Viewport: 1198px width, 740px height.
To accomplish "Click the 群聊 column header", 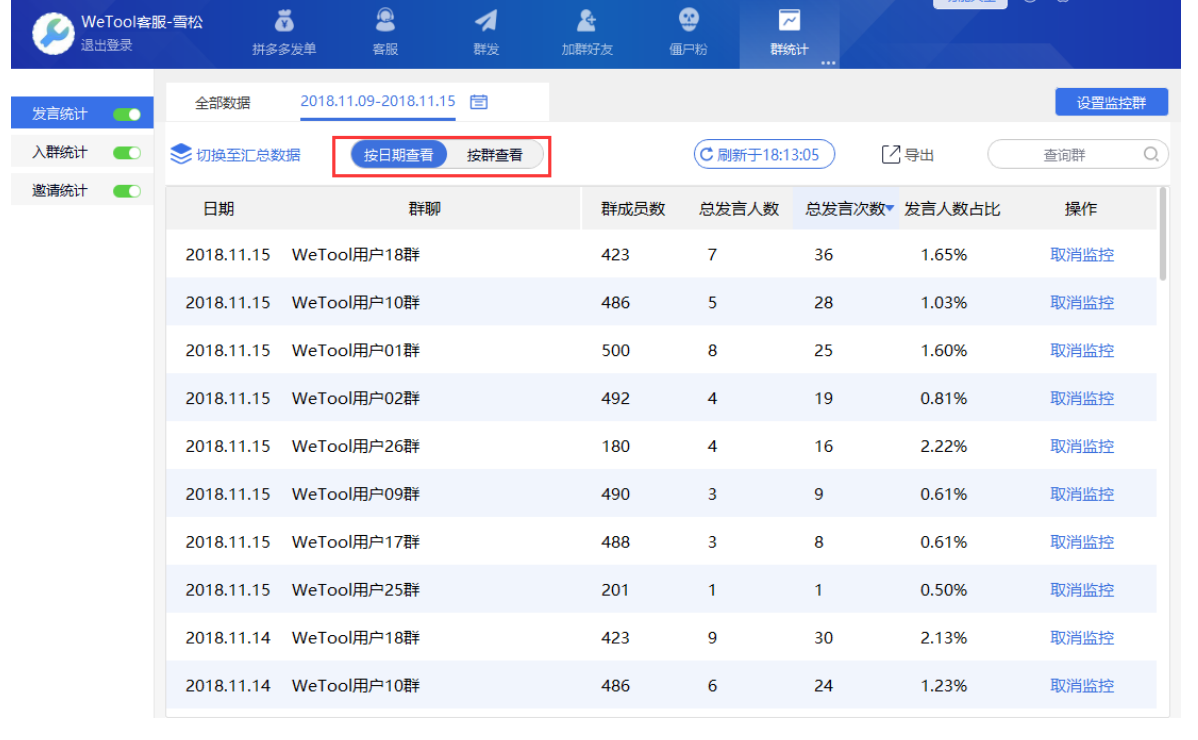I will pyautogui.click(x=424, y=208).
